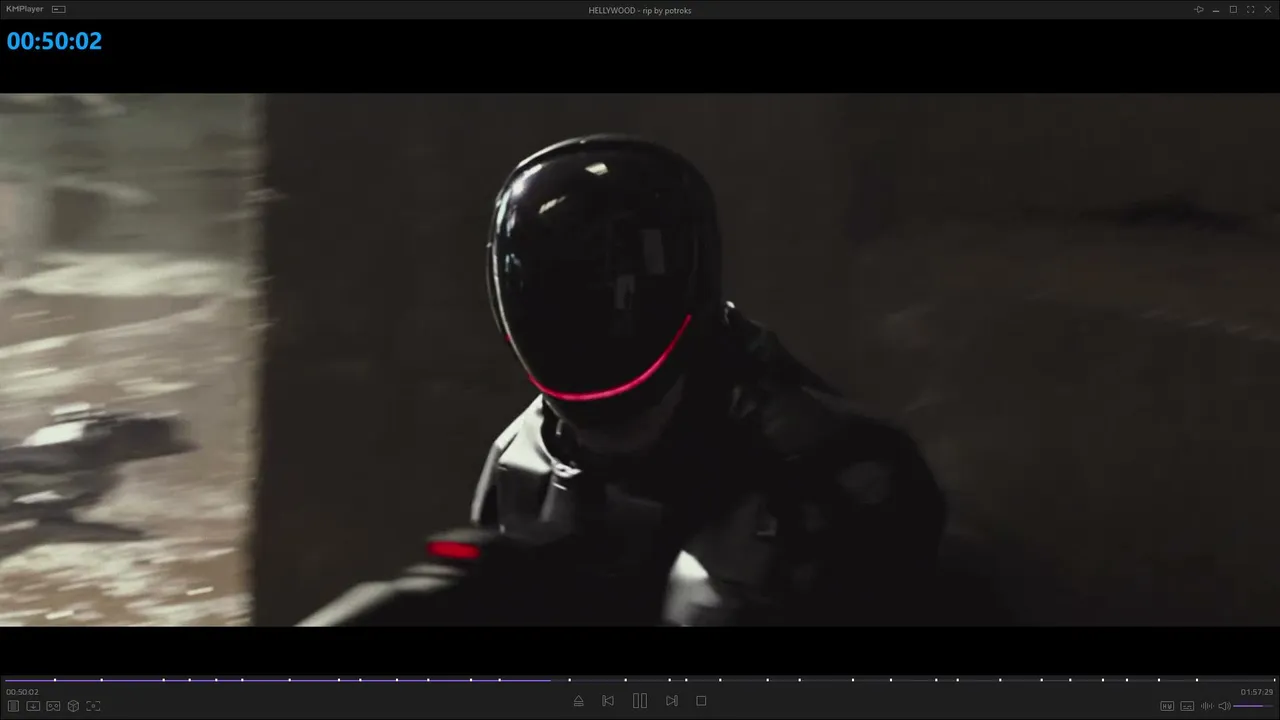Click the video seek bar progress line
This screenshot has width=1280, height=720.
[640, 680]
